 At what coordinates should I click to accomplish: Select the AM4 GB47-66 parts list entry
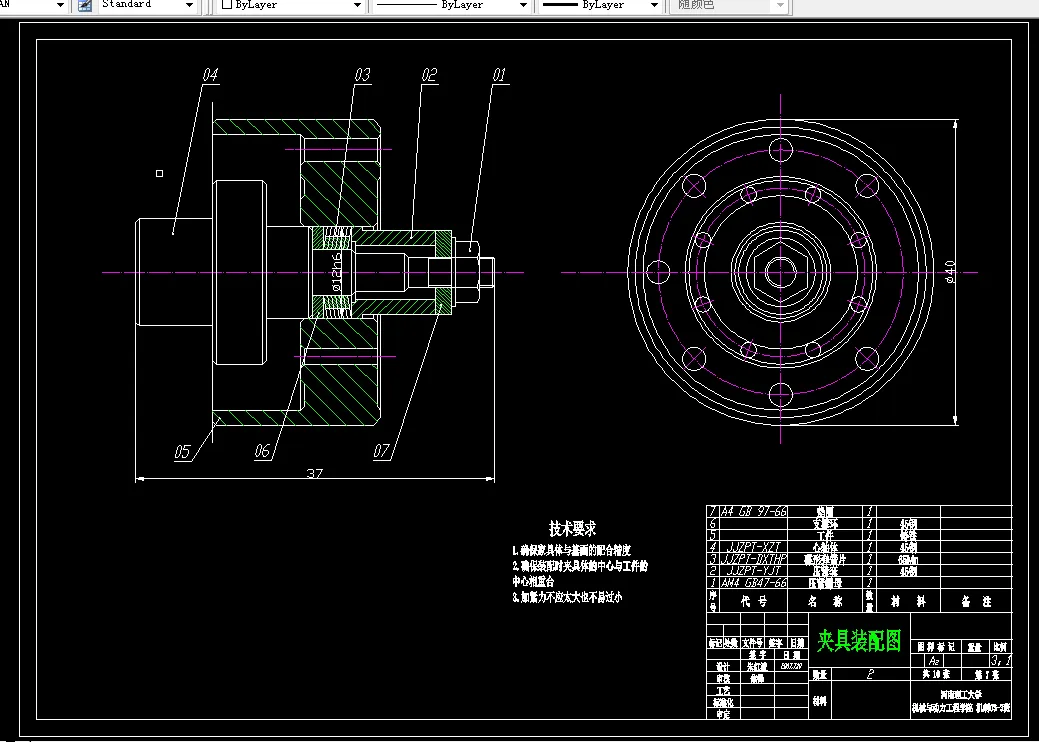point(753,582)
